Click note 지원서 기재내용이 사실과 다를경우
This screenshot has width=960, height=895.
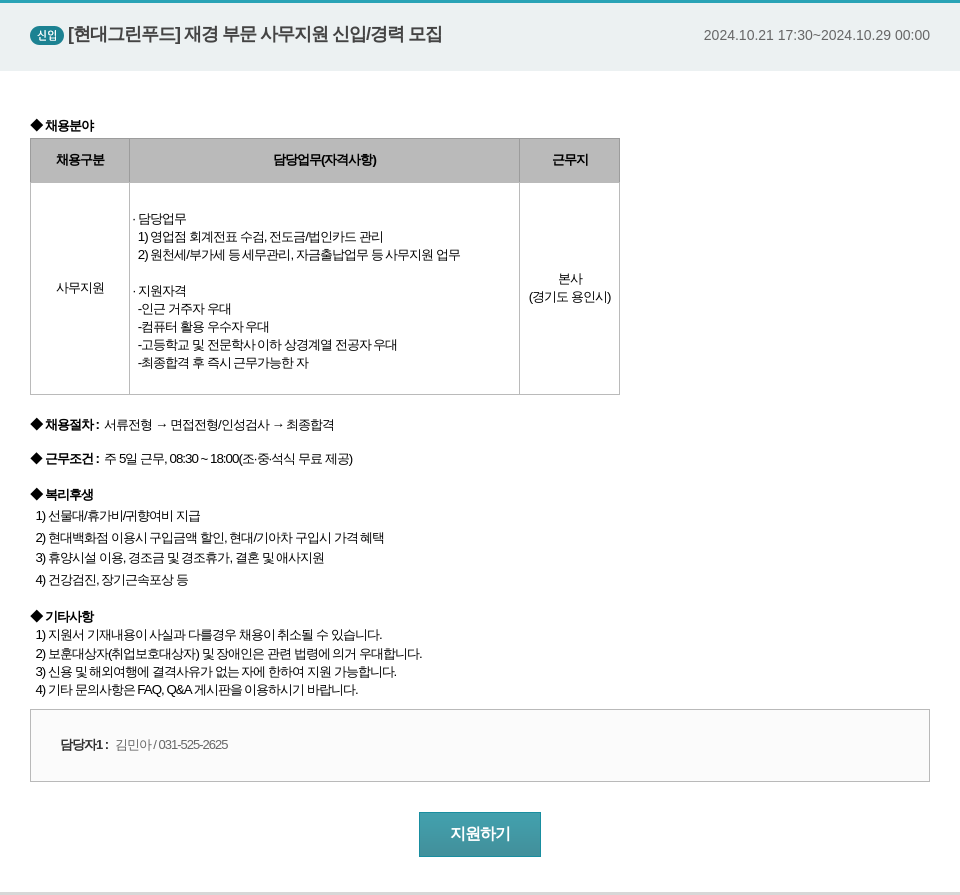pos(209,635)
